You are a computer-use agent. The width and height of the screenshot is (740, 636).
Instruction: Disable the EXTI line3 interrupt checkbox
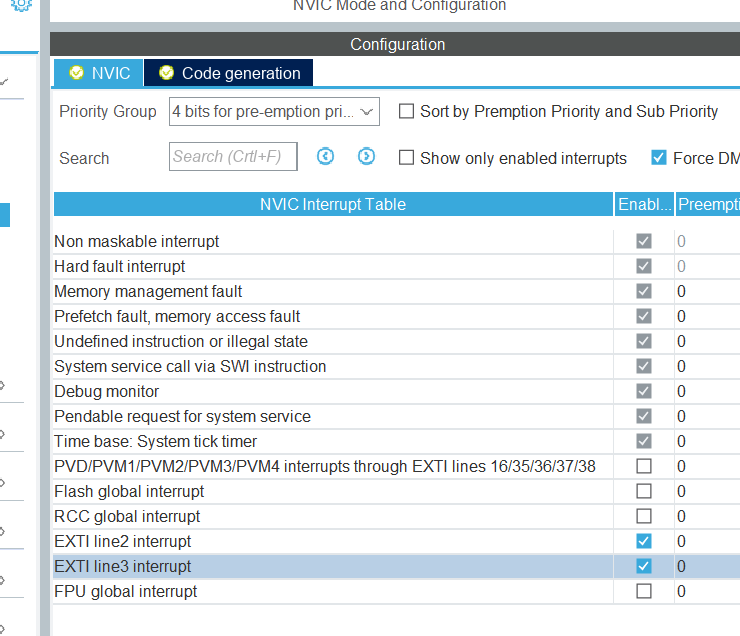point(644,566)
